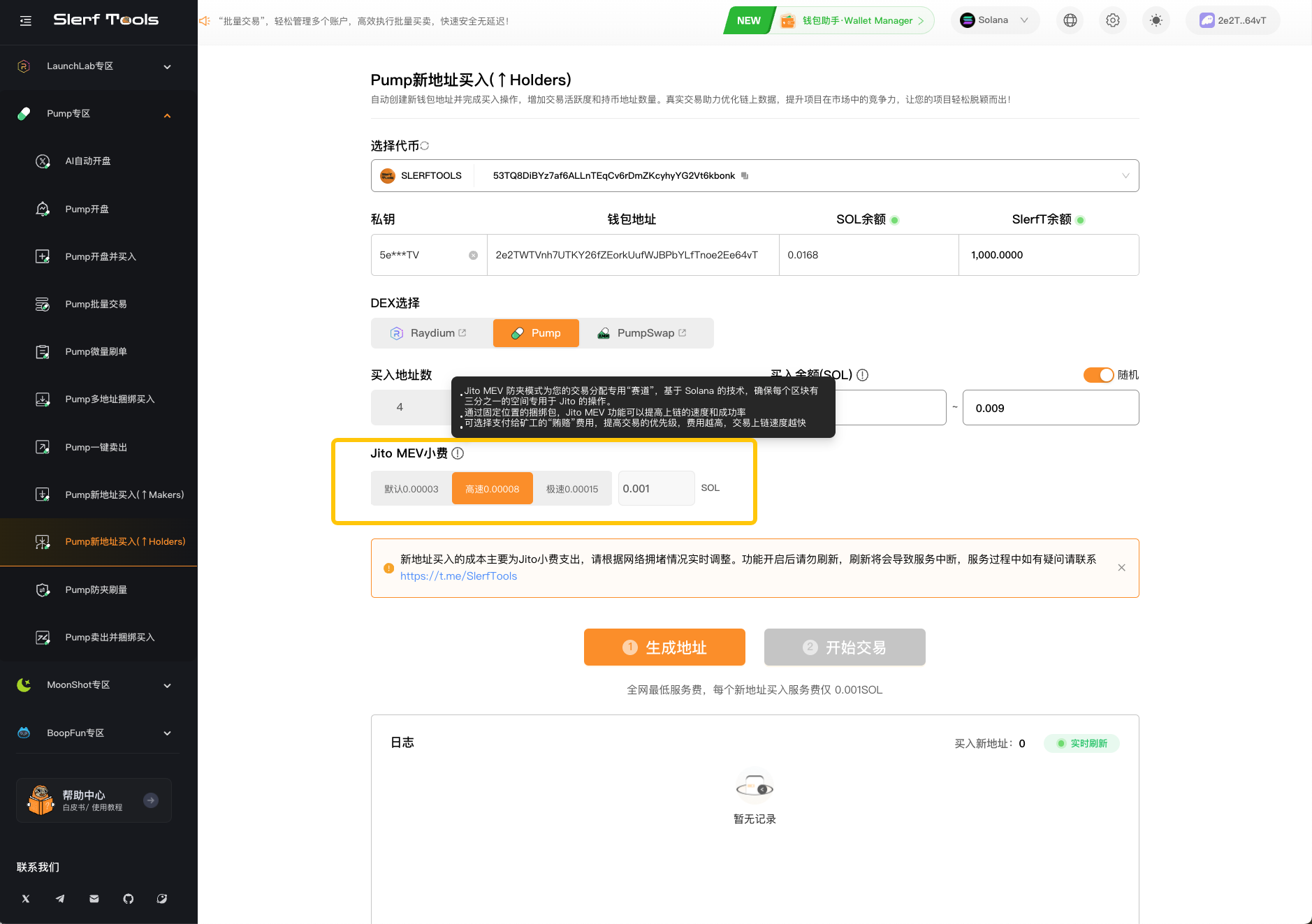Click the max buy amount field 0.009
The image size is (1312, 924).
point(1051,408)
